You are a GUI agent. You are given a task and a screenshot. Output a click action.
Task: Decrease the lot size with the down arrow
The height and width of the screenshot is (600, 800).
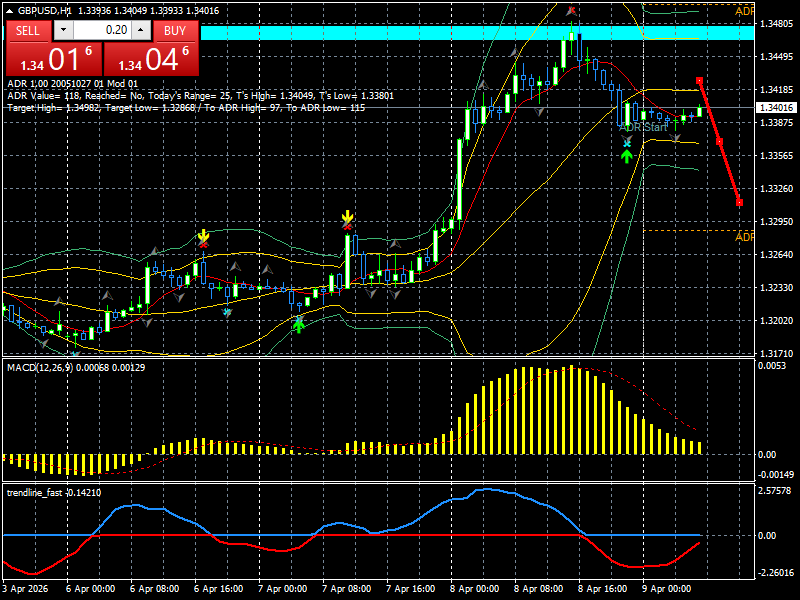63,30
